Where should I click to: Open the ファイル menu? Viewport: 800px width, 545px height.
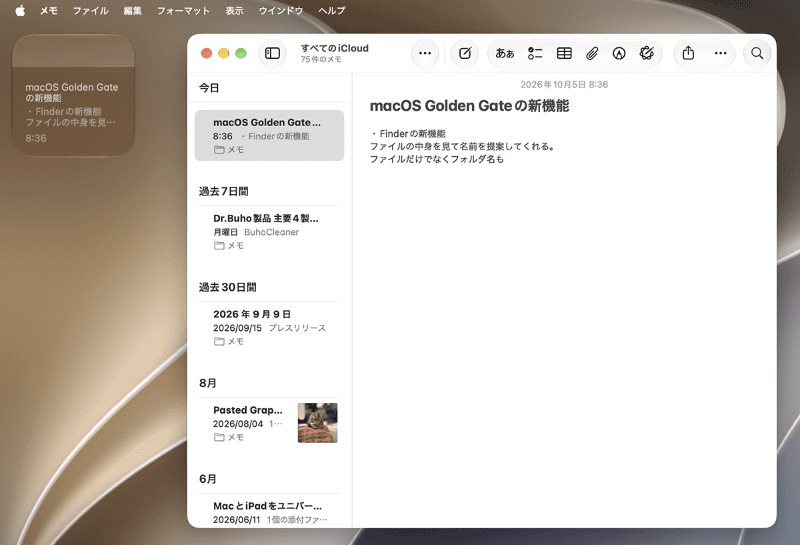click(x=90, y=11)
